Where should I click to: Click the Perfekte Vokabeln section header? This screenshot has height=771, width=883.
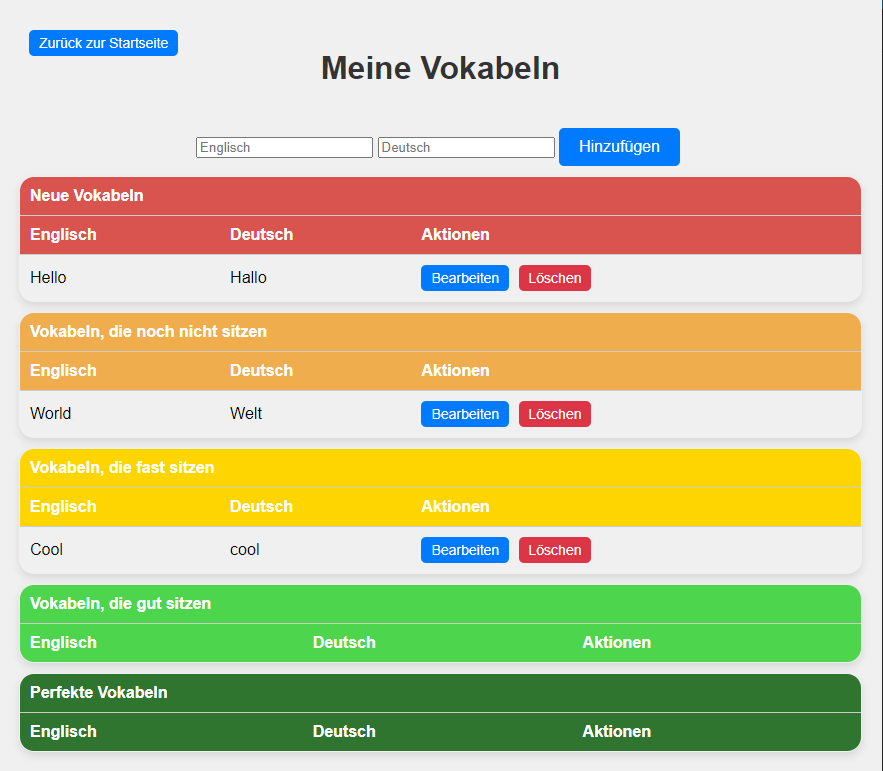point(98,692)
